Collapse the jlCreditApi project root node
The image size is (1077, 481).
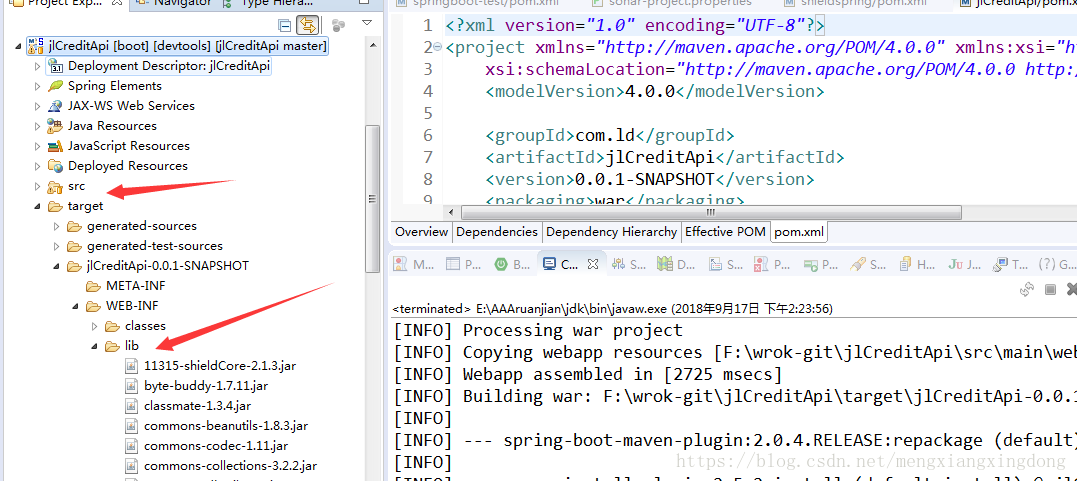(x=19, y=46)
